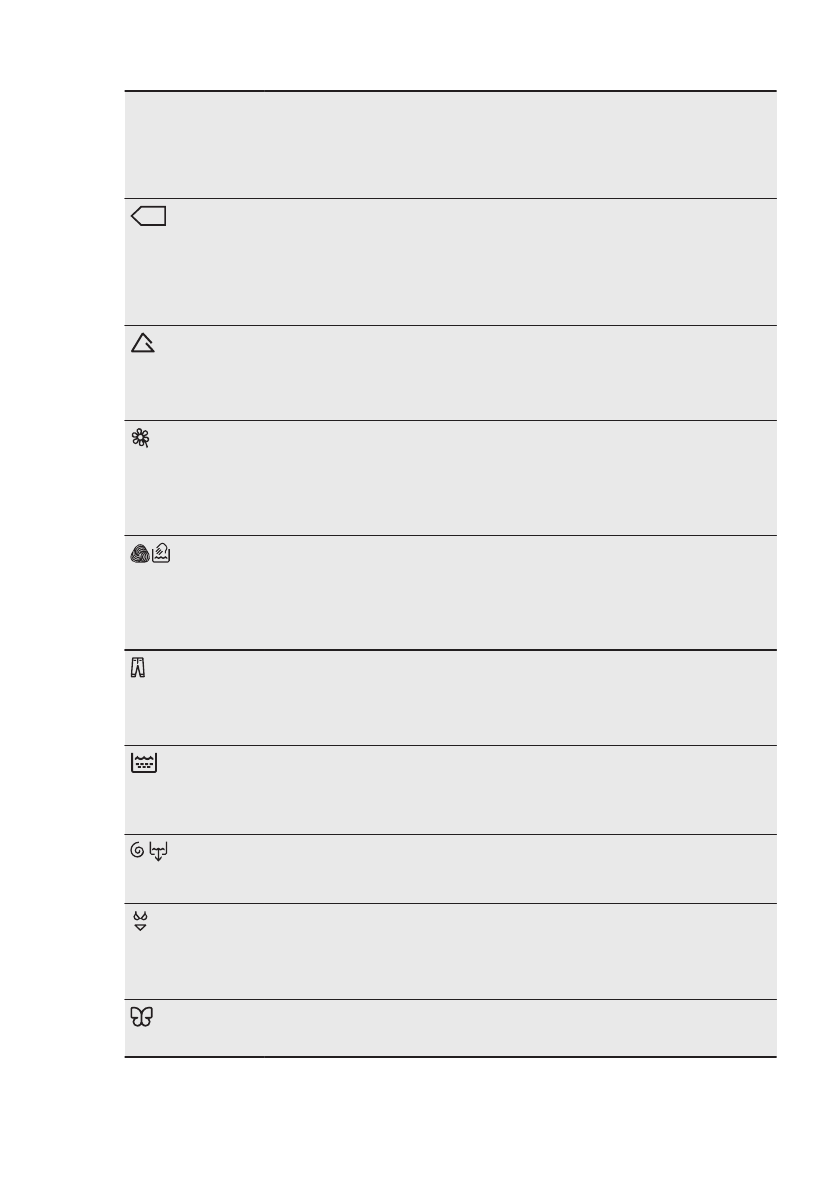This screenshot has width=839, height=1191.
Task: Click the drain tub with arrow icon
Action: (158, 852)
